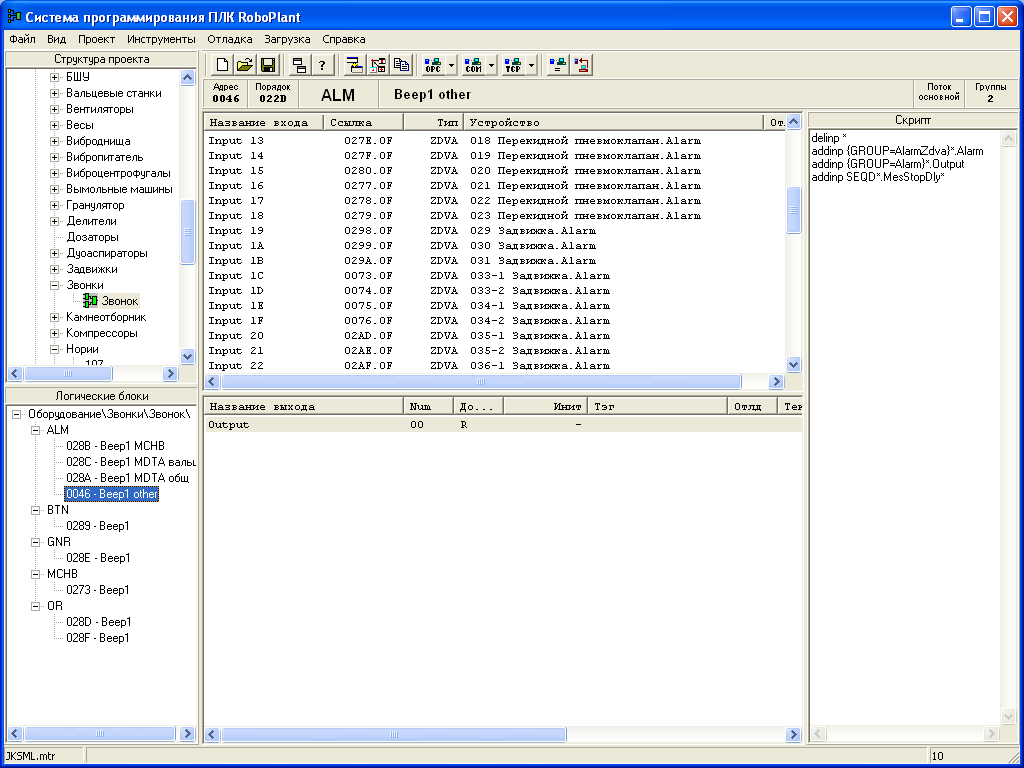Open the dropdown arrow next to OPC
Screen dimensions: 1024x768
[452, 65]
